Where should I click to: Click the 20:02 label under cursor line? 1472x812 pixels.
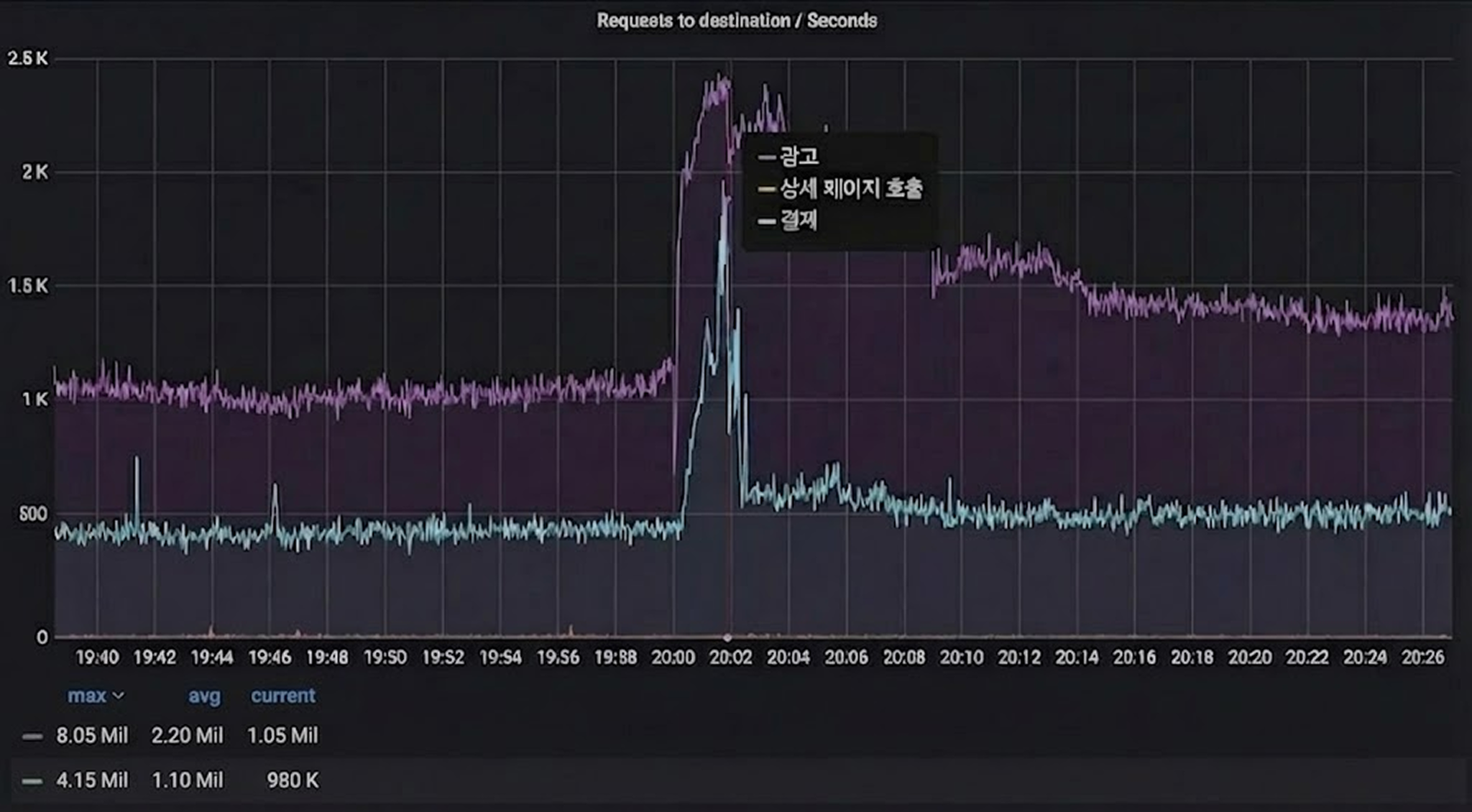click(x=730, y=657)
